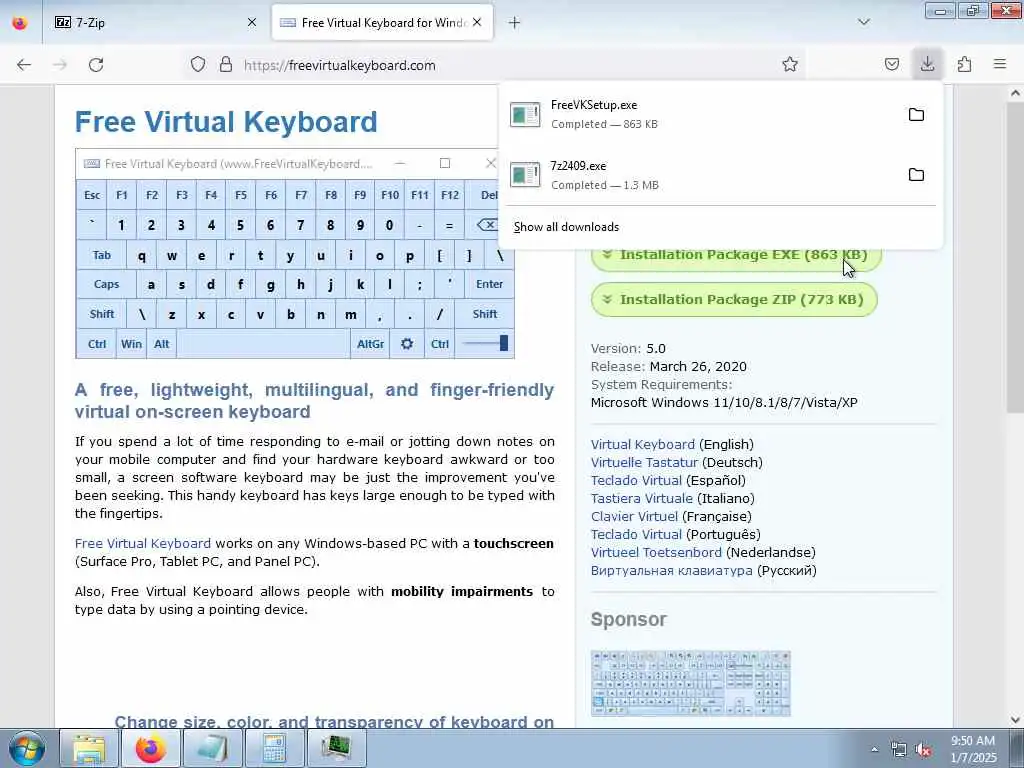Show 7z2409.exe in its folder
Image resolution: width=1024 pixels, height=768 pixels.
(916, 174)
